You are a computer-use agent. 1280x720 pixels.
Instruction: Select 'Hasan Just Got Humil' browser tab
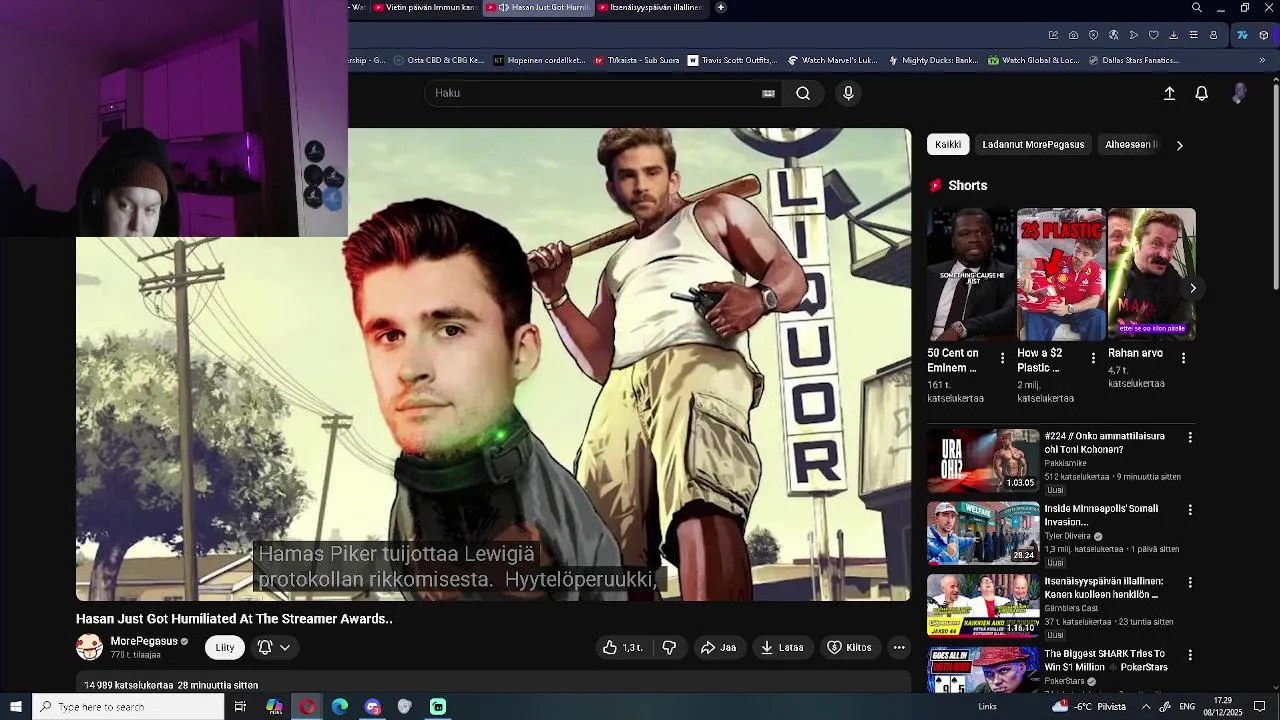[x=538, y=7]
